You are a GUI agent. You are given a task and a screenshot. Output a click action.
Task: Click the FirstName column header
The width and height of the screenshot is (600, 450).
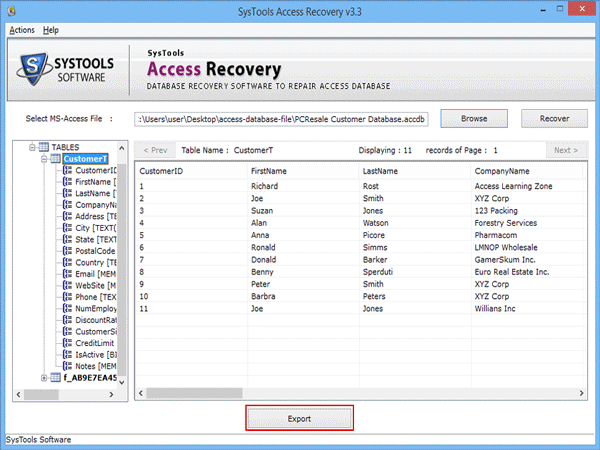point(303,171)
